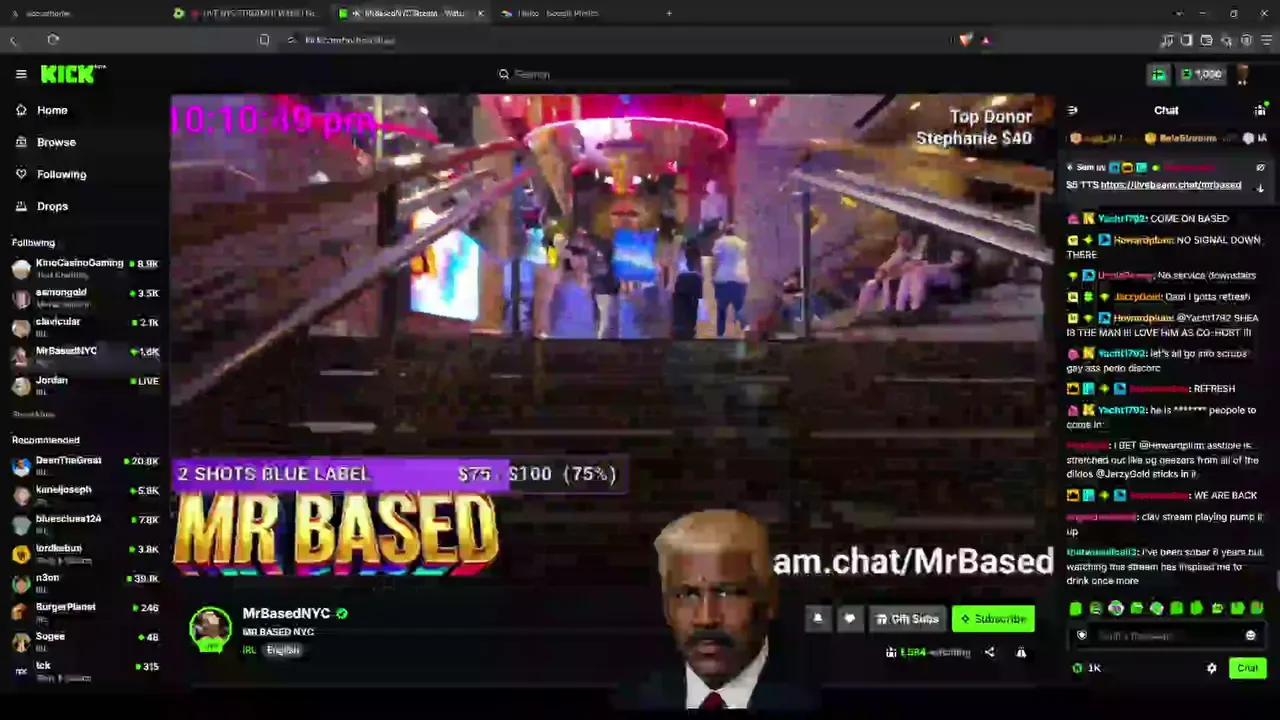This screenshot has height=720, width=1280.
Task: Open the emoji picker in chat input
Action: pyautogui.click(x=1250, y=636)
